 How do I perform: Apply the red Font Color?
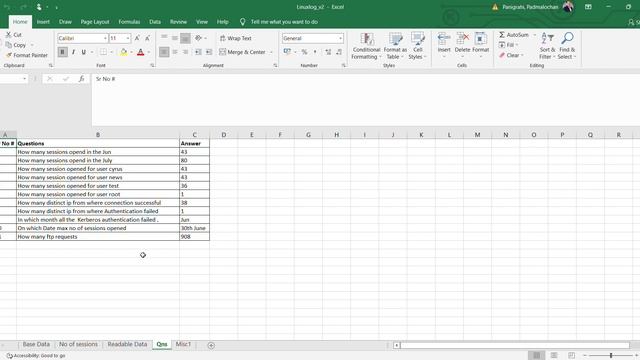point(141,52)
